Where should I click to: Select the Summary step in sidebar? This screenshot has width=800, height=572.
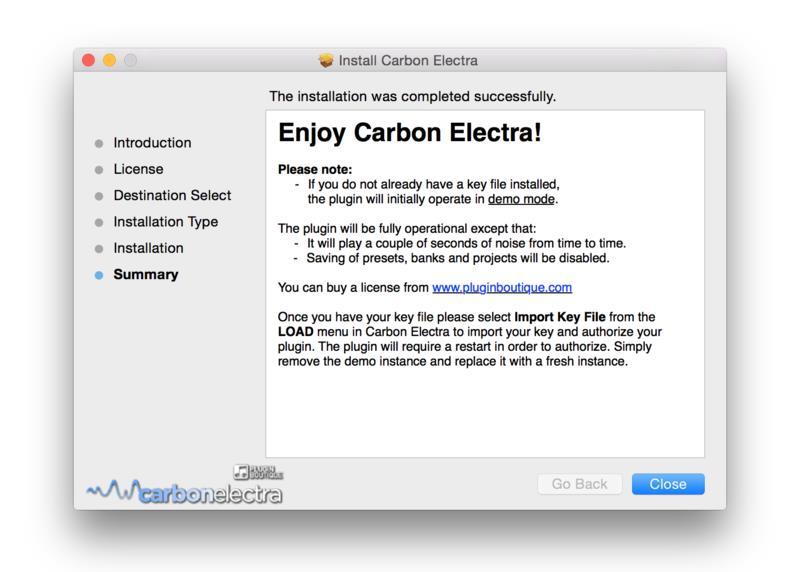[145, 275]
